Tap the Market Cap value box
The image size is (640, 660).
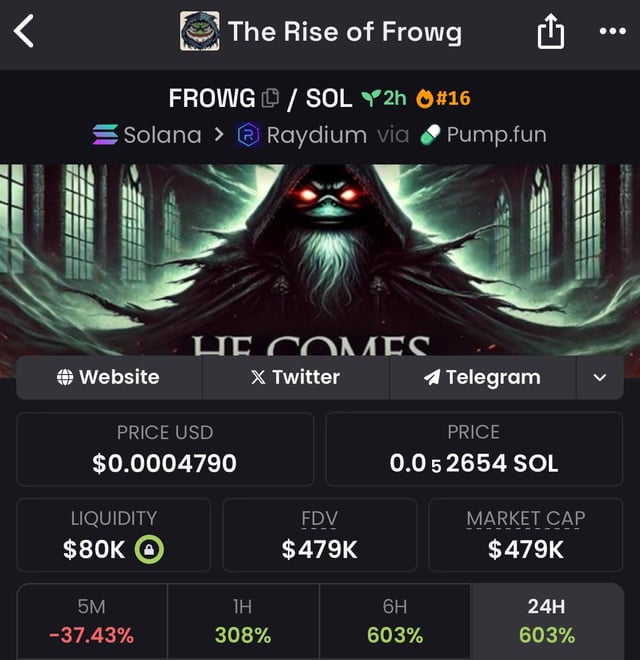tap(525, 535)
